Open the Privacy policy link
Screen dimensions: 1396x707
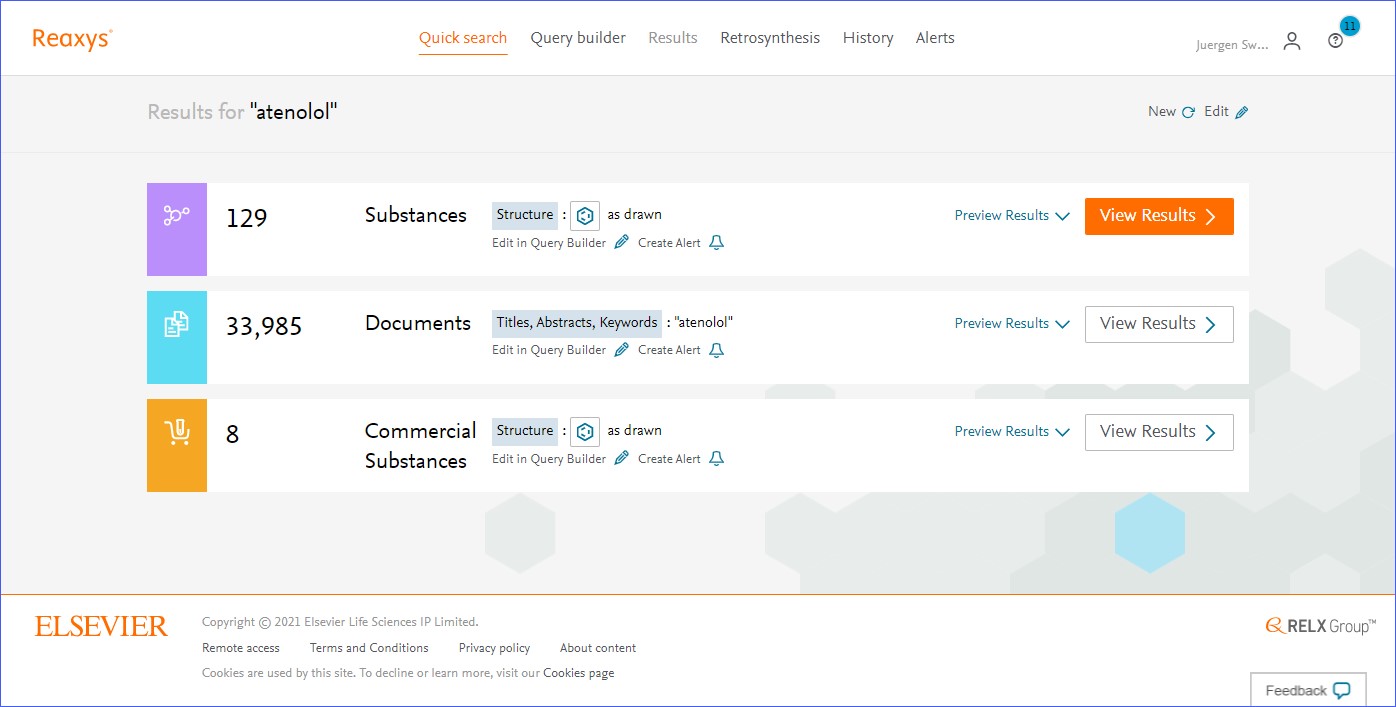(x=494, y=648)
